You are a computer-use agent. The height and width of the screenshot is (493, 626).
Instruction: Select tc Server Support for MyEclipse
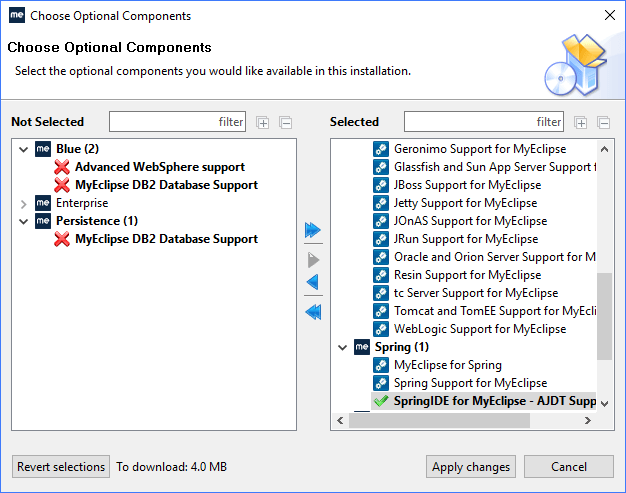(476, 293)
